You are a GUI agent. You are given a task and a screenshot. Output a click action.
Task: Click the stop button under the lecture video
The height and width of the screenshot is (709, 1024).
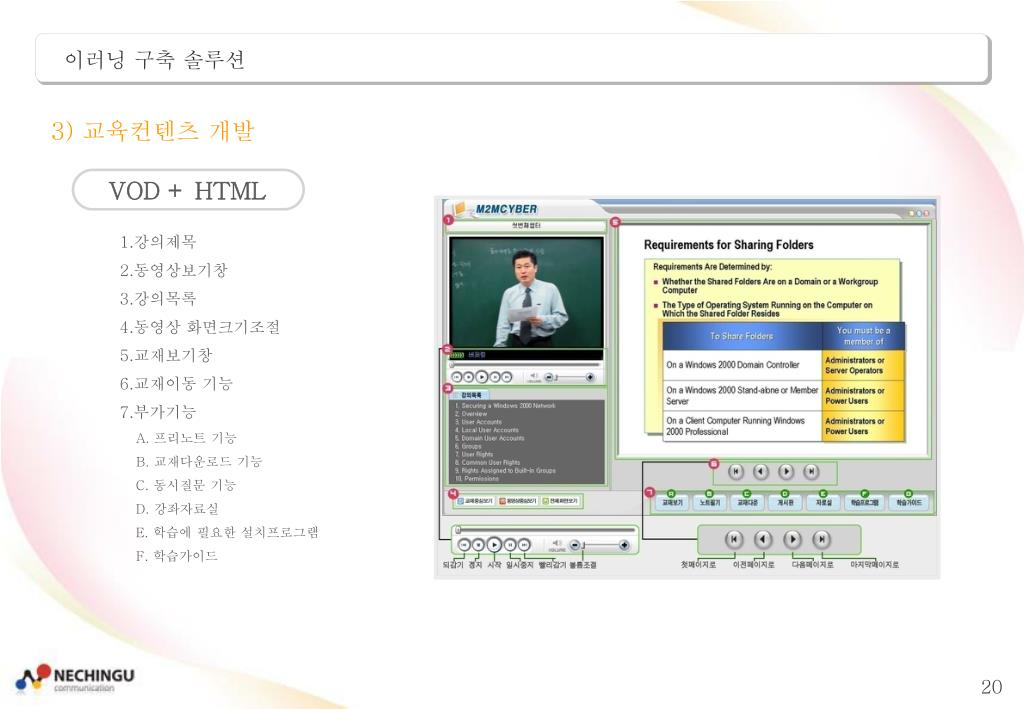pos(469,377)
